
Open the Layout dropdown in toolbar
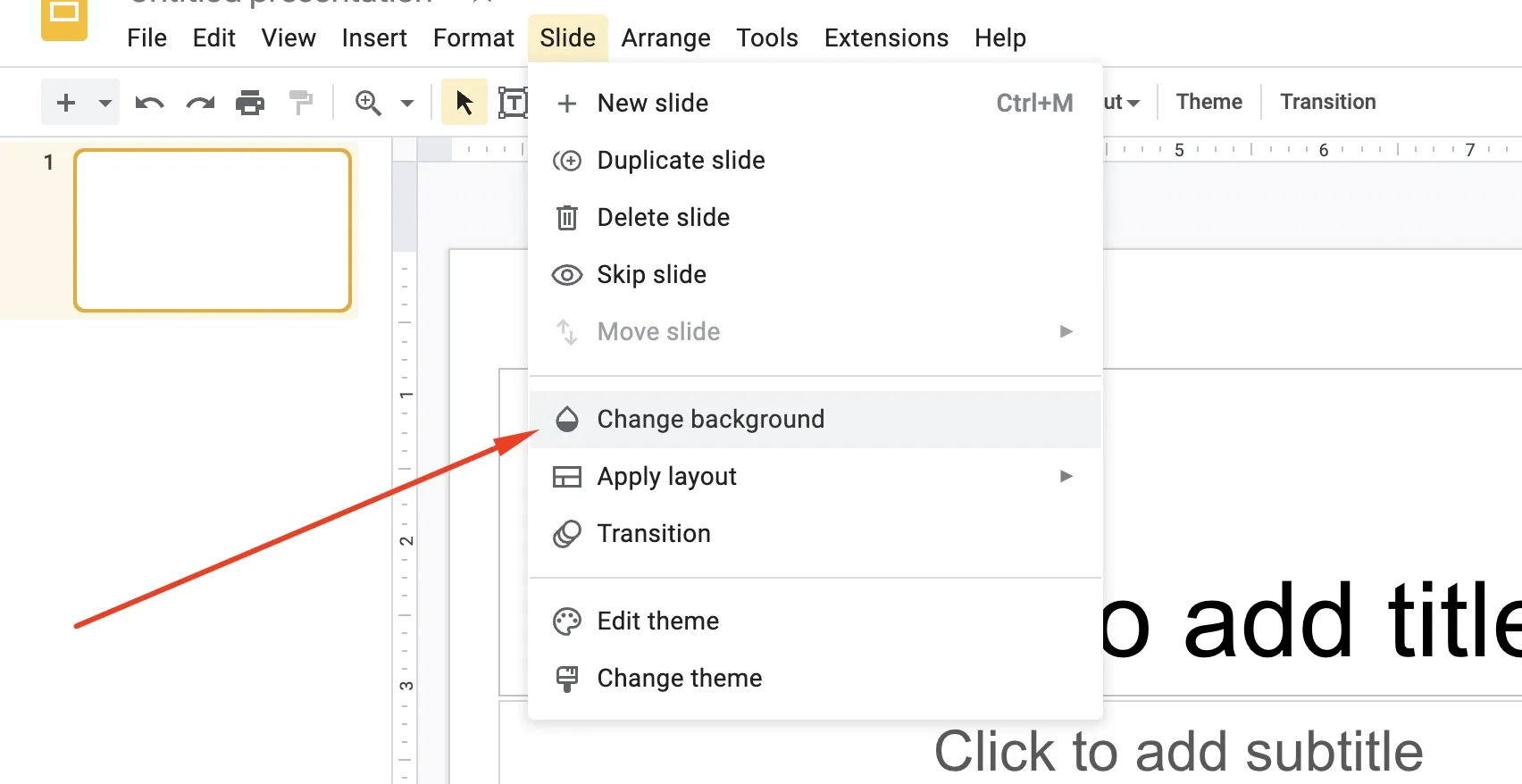pyautogui.click(x=1123, y=102)
